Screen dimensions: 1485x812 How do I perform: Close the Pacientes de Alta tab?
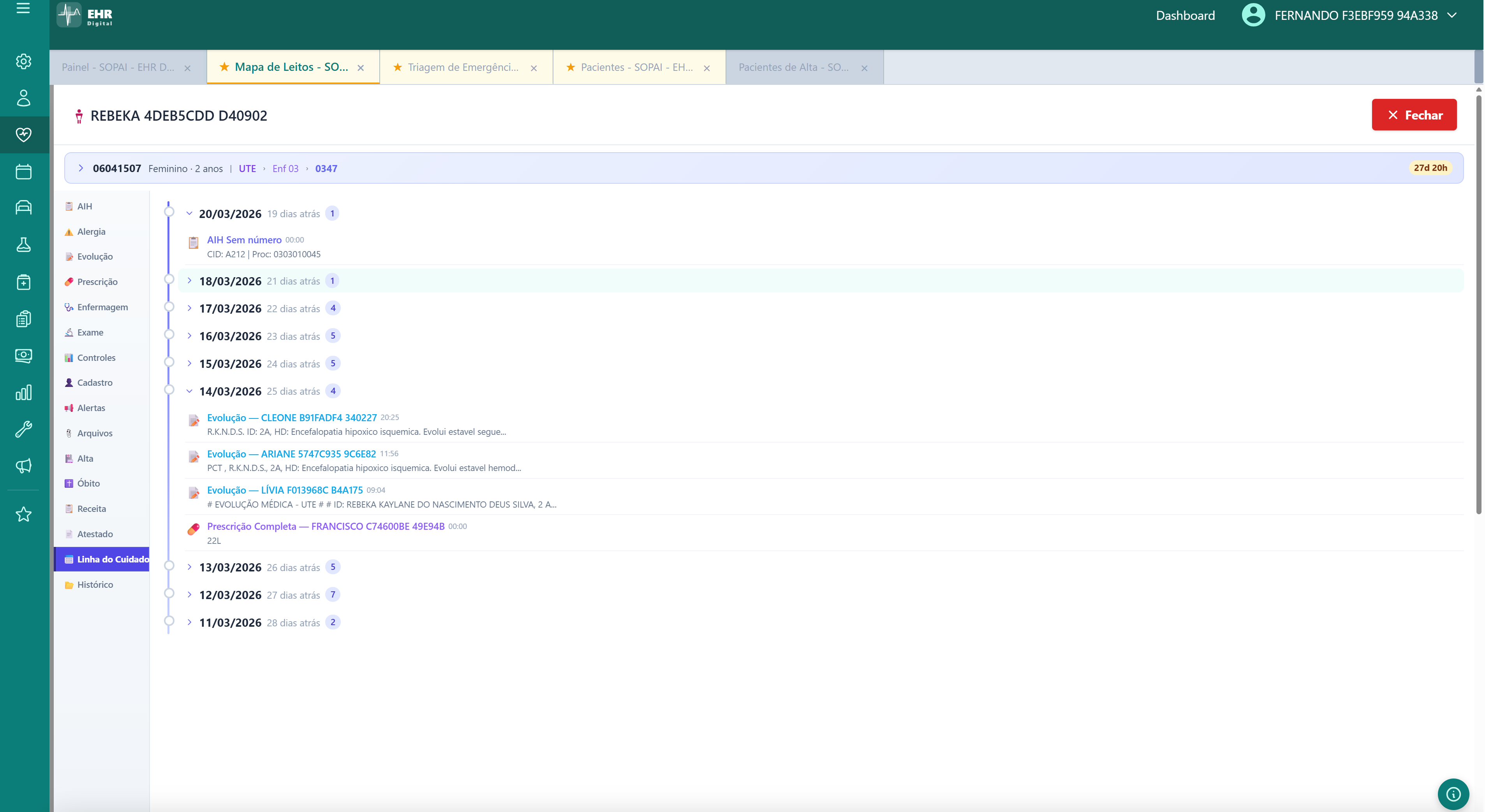point(864,68)
